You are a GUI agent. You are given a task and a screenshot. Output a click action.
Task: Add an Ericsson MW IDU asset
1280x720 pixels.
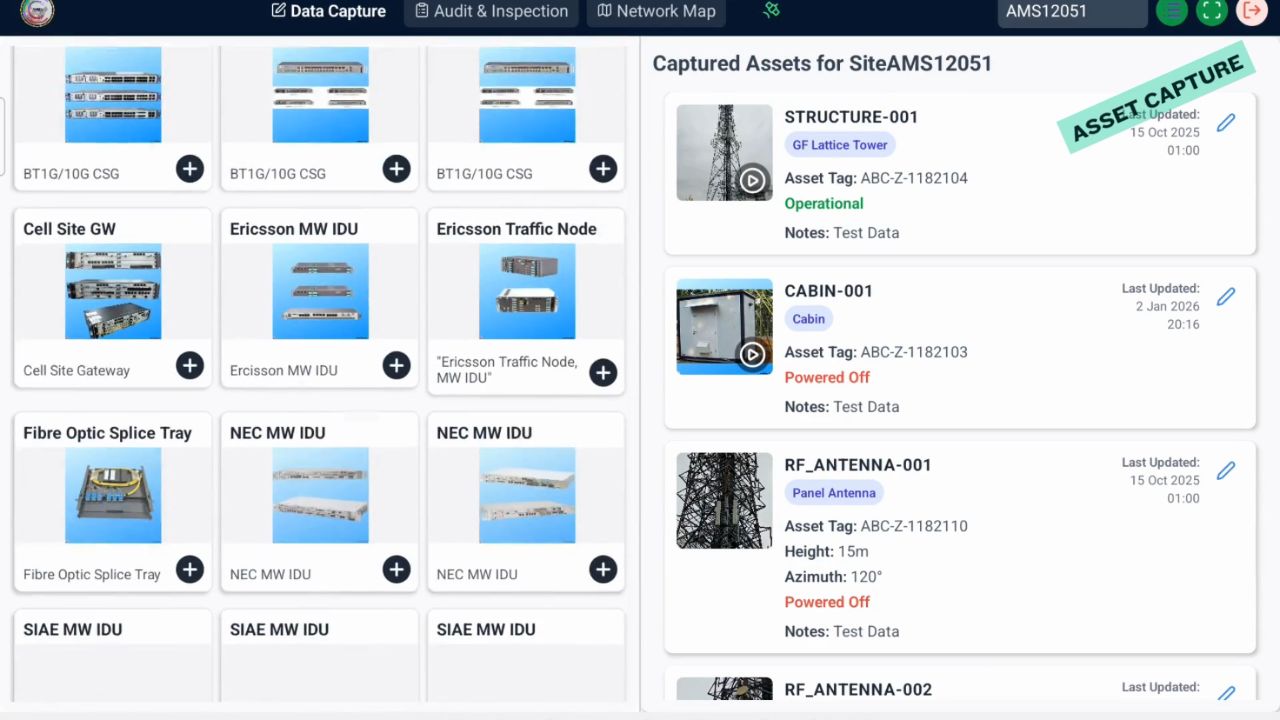pos(397,366)
